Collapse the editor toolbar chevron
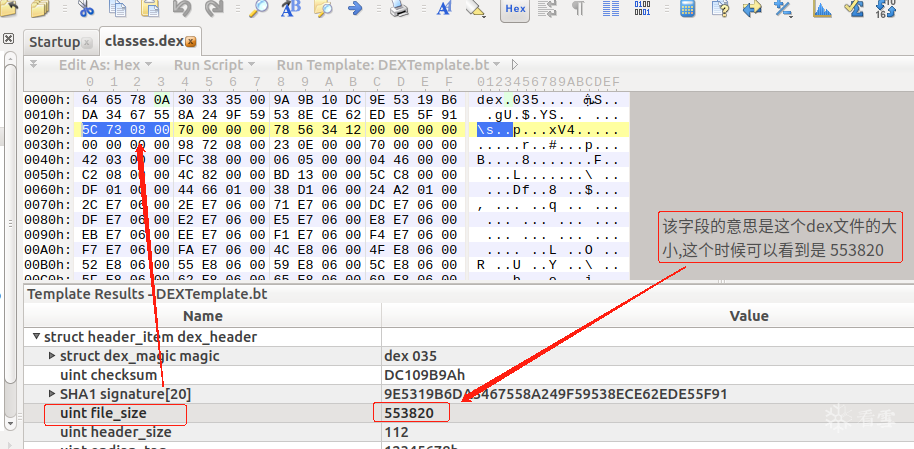Image resolution: width=914 pixels, height=449 pixels. click(x=33, y=64)
